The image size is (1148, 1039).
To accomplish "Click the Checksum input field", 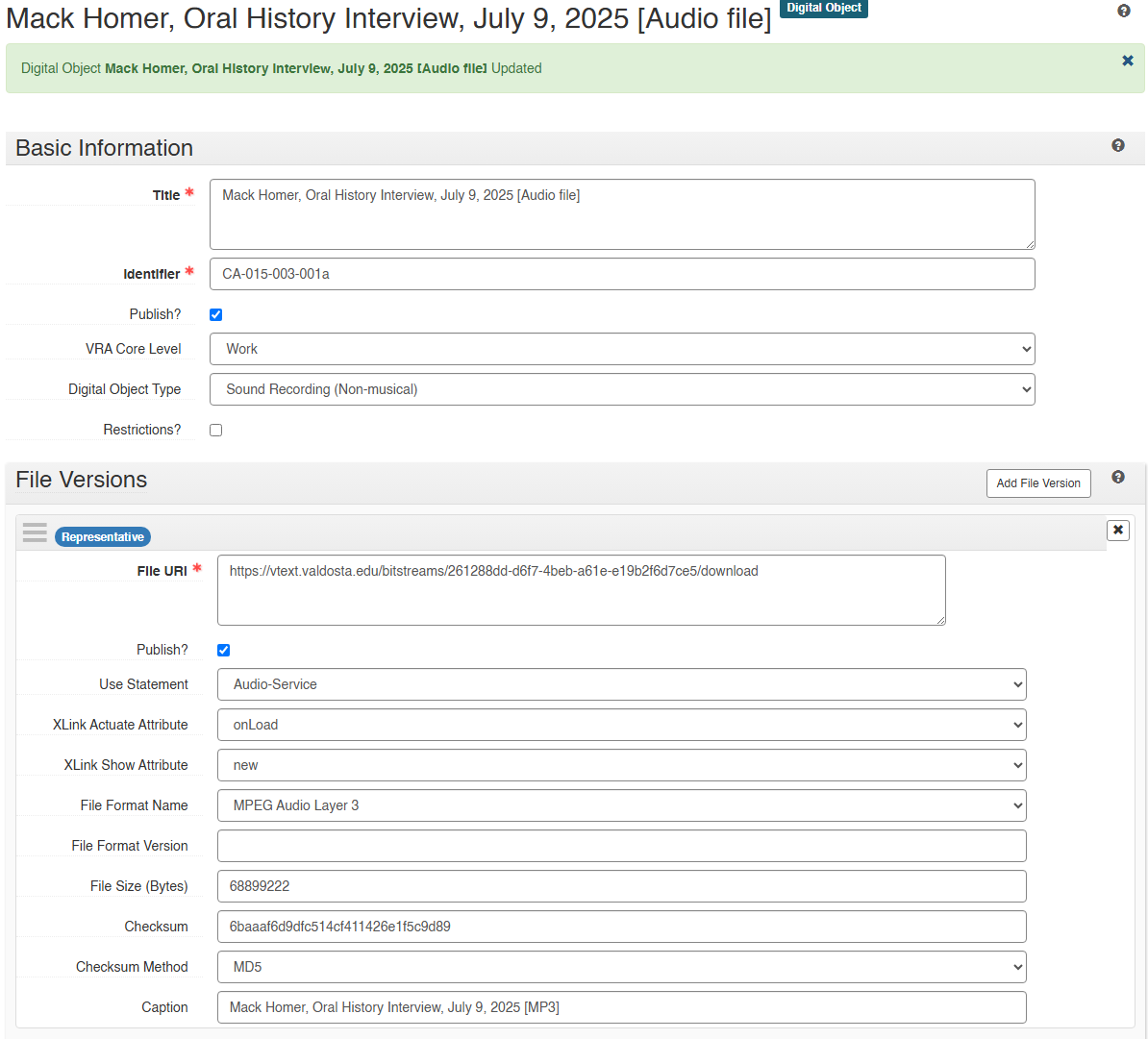I will click(x=621, y=927).
